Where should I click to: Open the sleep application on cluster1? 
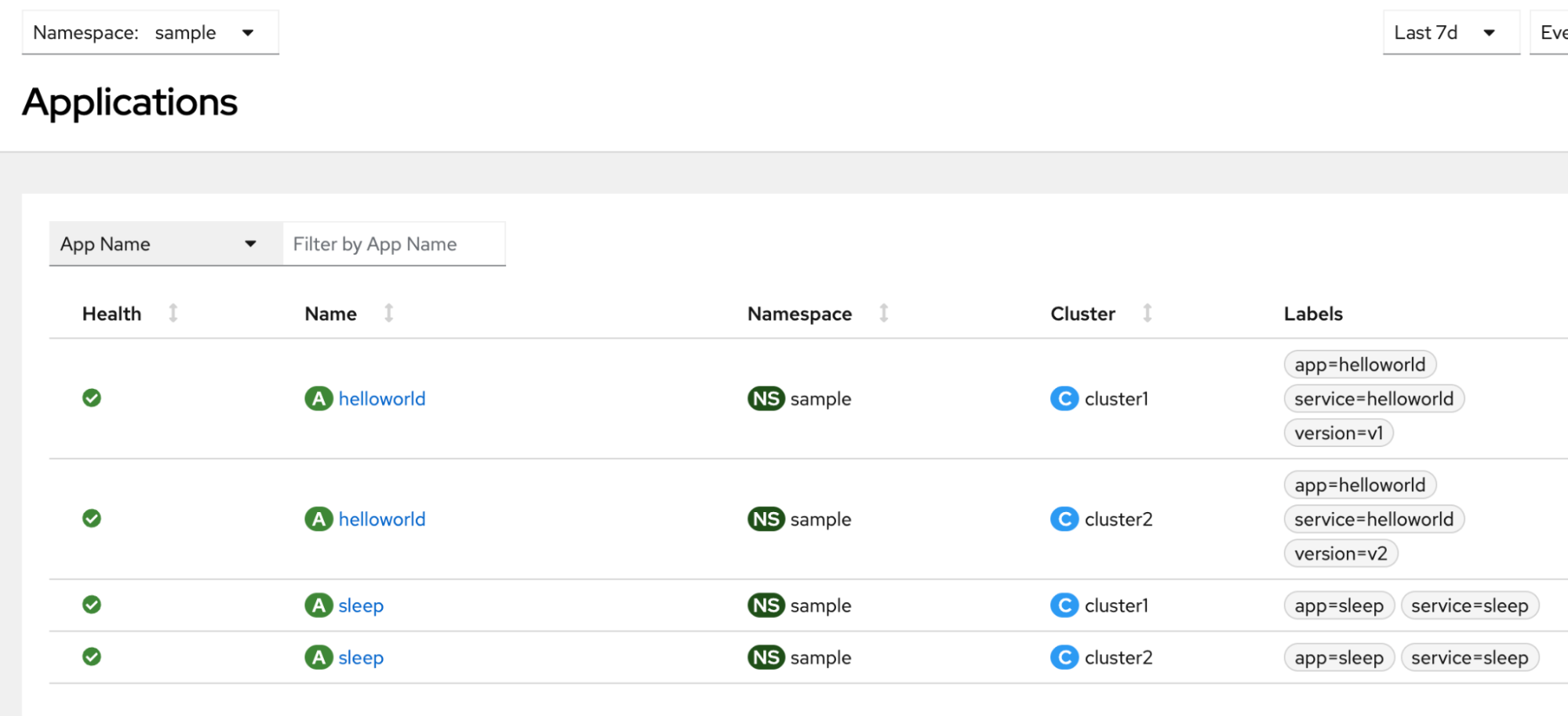(x=361, y=605)
